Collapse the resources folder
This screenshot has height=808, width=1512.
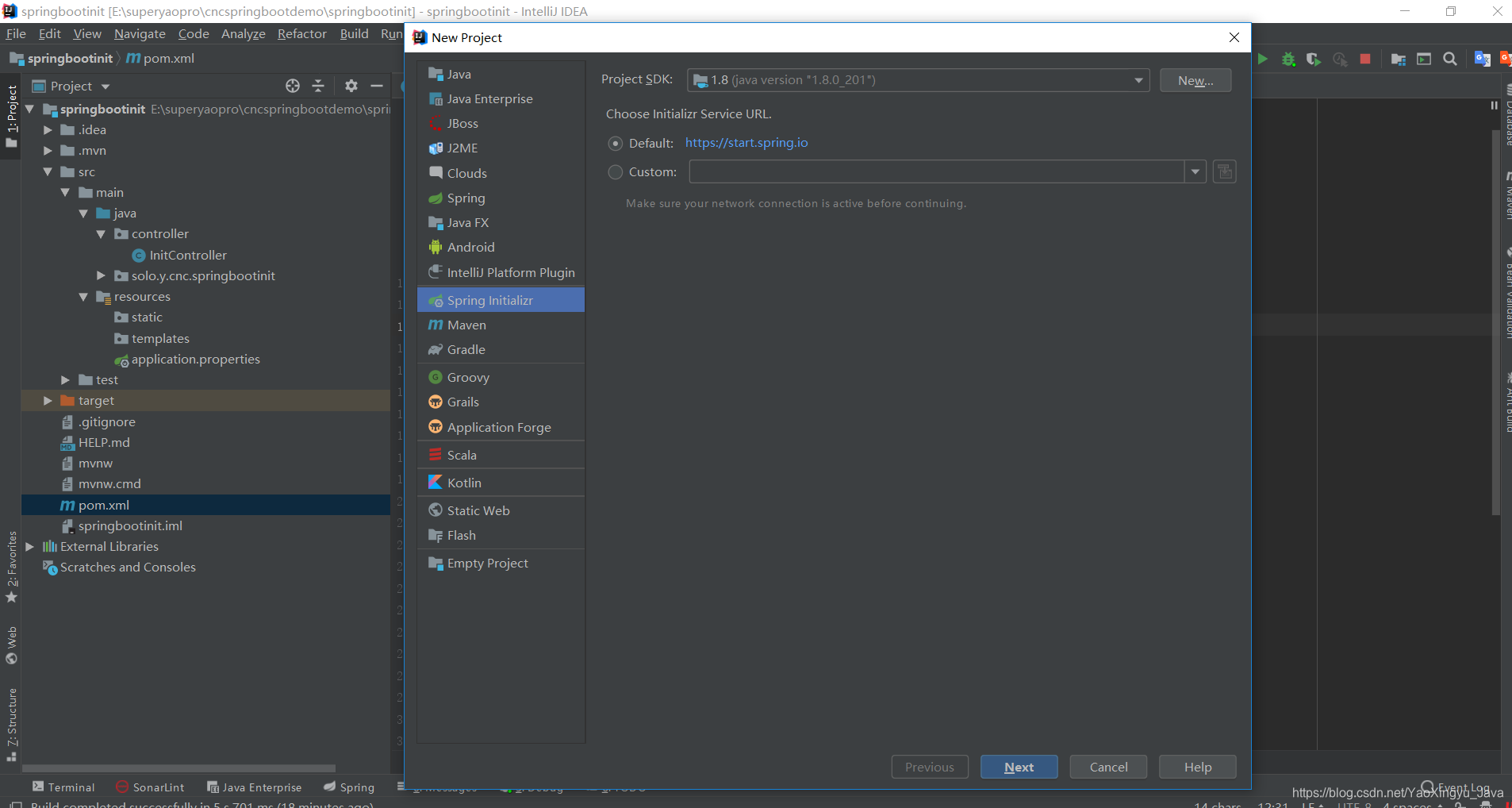tap(83, 296)
